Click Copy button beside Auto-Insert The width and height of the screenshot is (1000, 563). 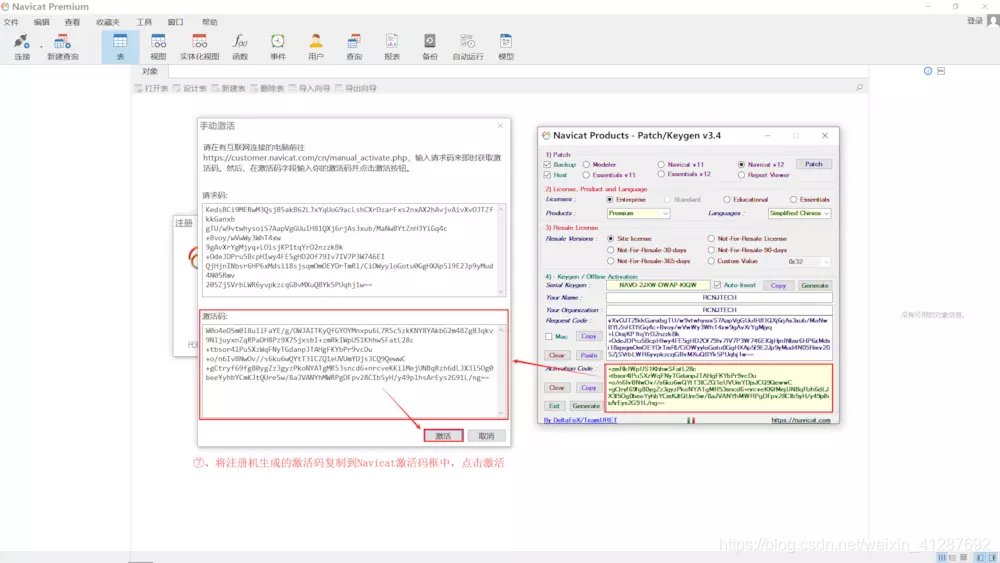pyautogui.click(x=778, y=285)
